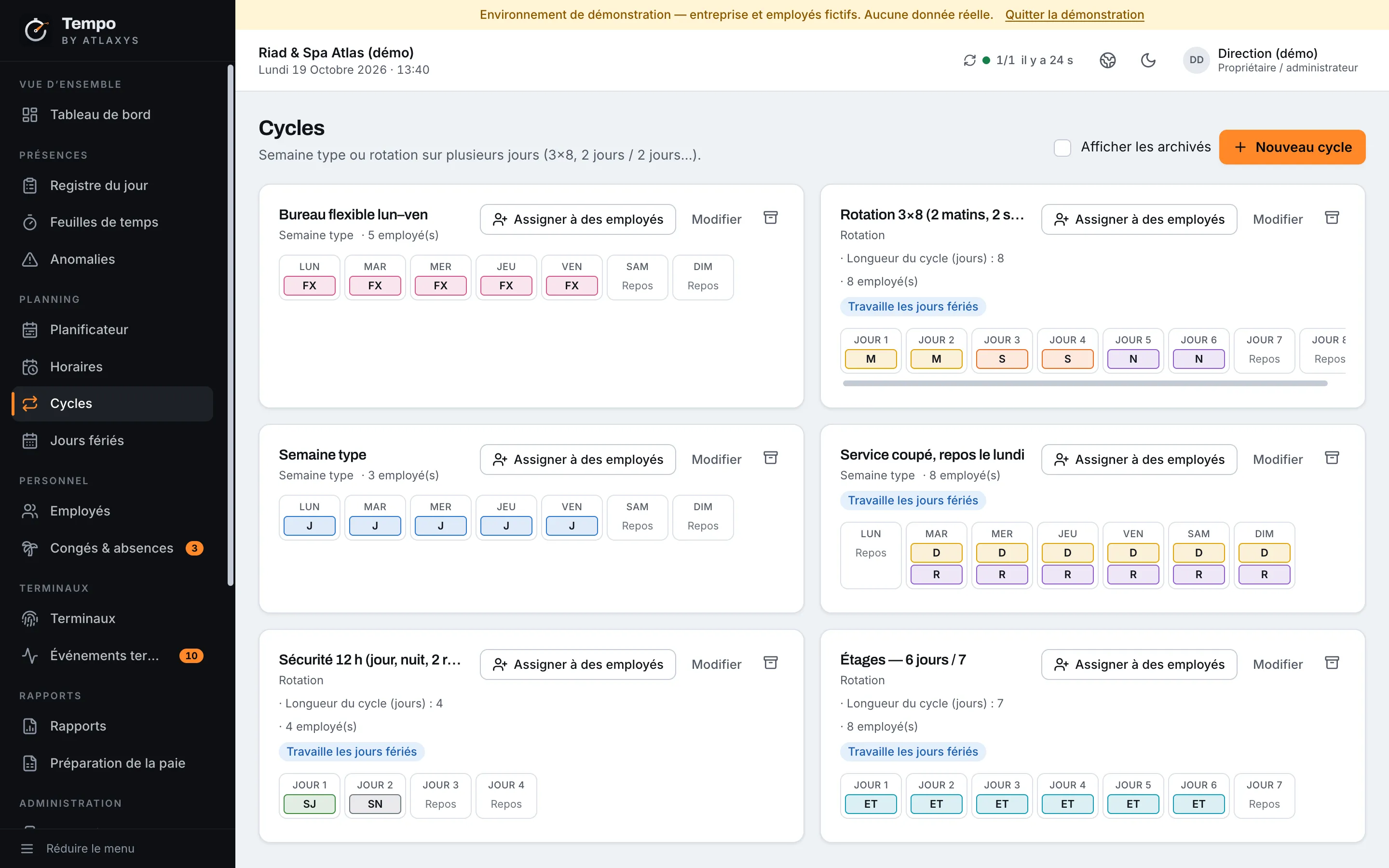Toggle dark mode with moon icon
Viewport: 1389px width, 868px height.
pos(1148,60)
